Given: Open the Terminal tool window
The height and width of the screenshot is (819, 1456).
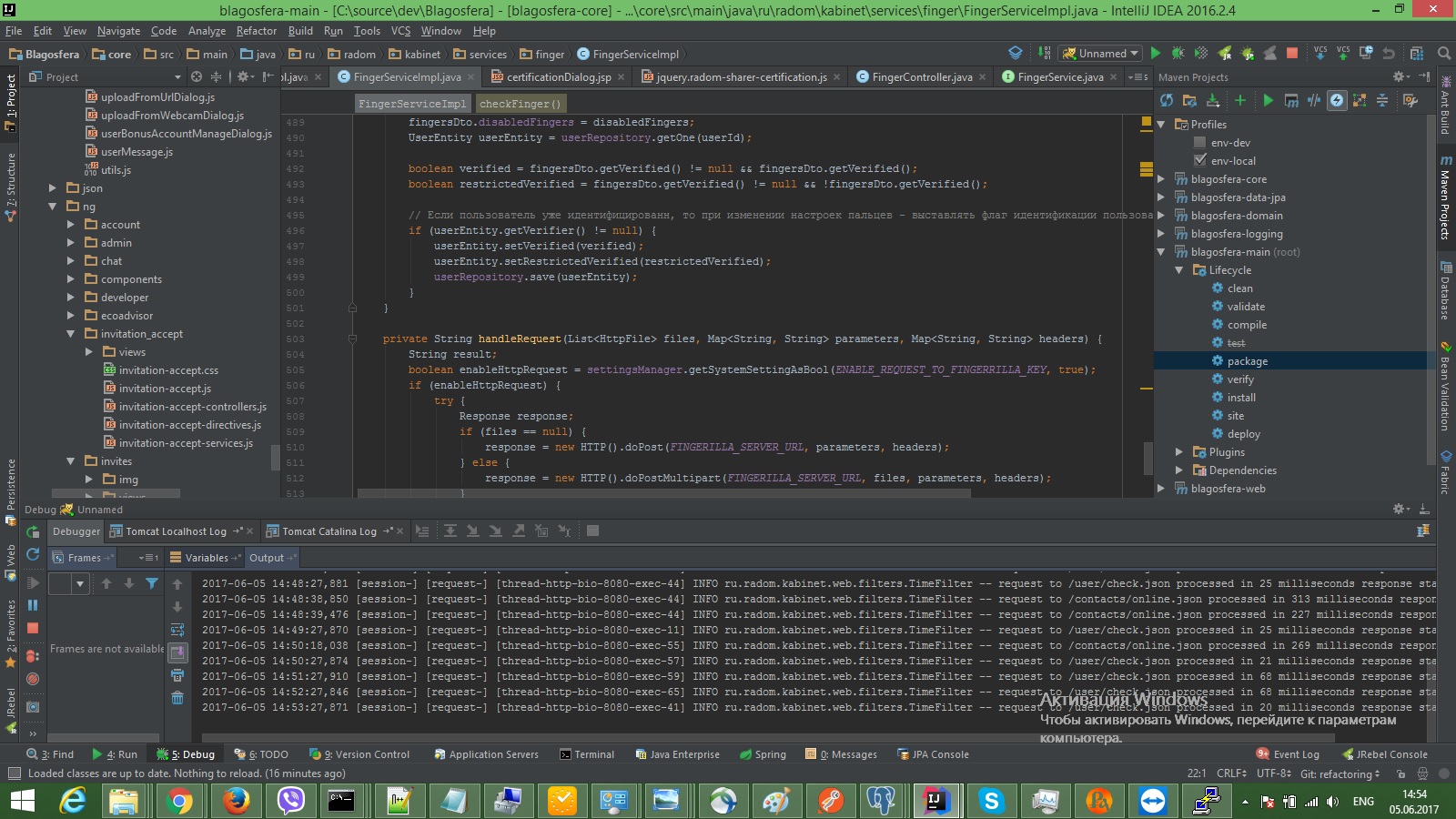Looking at the screenshot, I should pyautogui.click(x=587, y=754).
